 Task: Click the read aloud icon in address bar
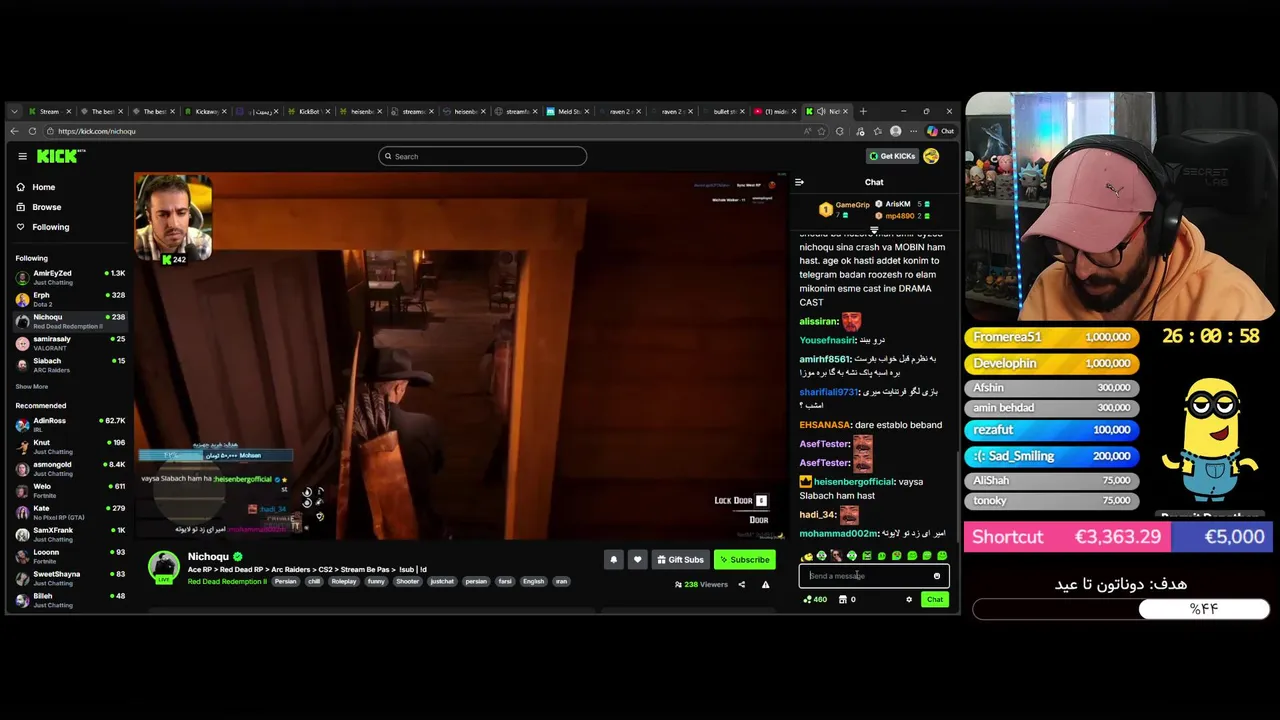click(x=807, y=131)
